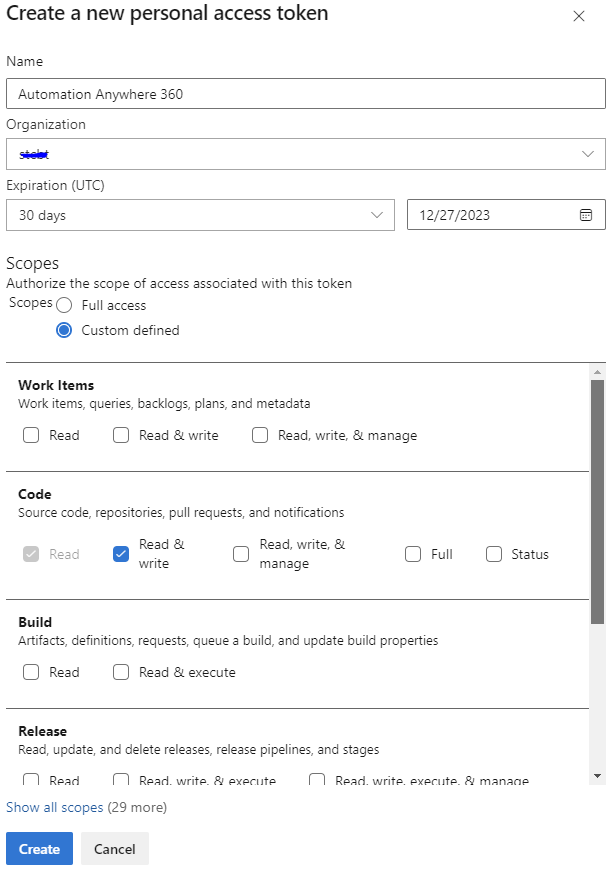Enable Read, write, & manage for Code

[241, 553]
